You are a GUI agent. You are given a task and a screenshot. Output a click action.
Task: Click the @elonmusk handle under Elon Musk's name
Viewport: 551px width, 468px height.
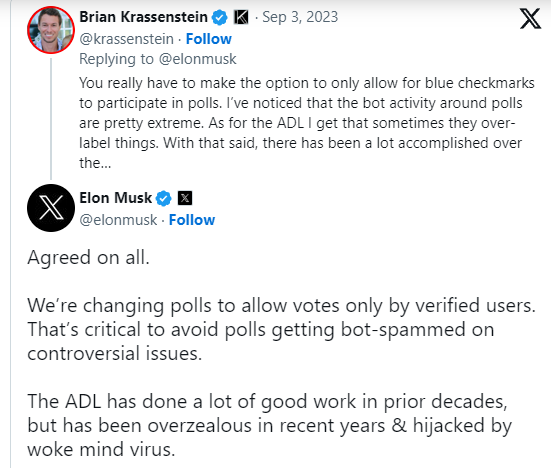[118, 220]
